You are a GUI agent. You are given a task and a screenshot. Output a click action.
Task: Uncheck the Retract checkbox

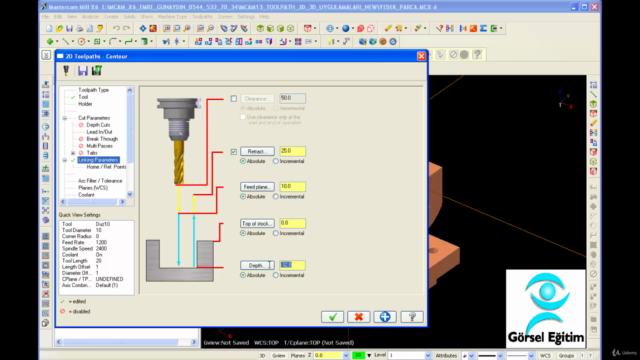click(x=233, y=151)
